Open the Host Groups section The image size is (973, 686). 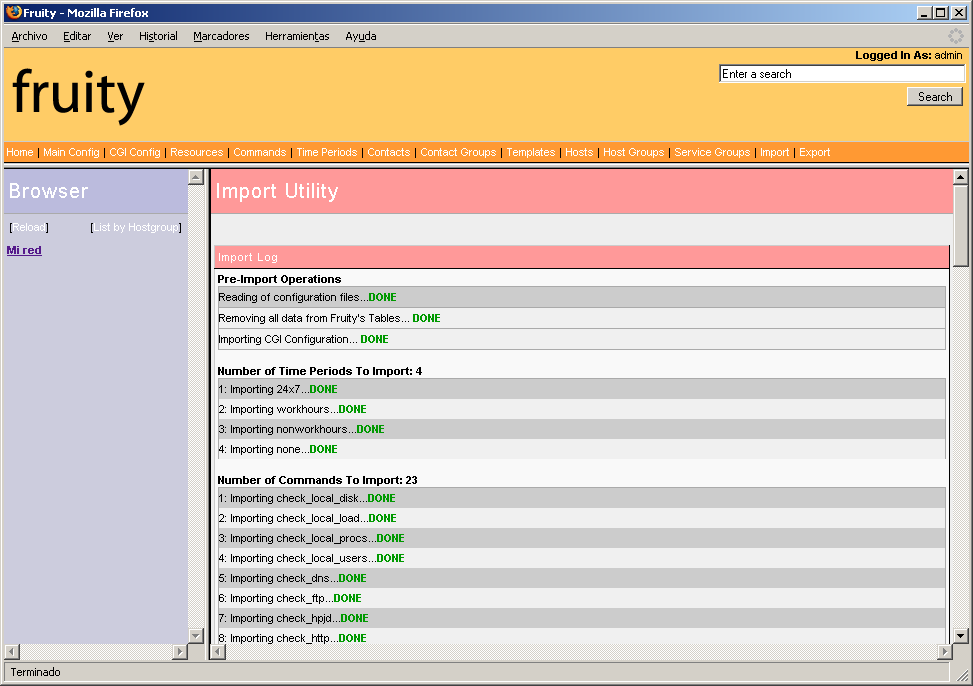click(634, 152)
